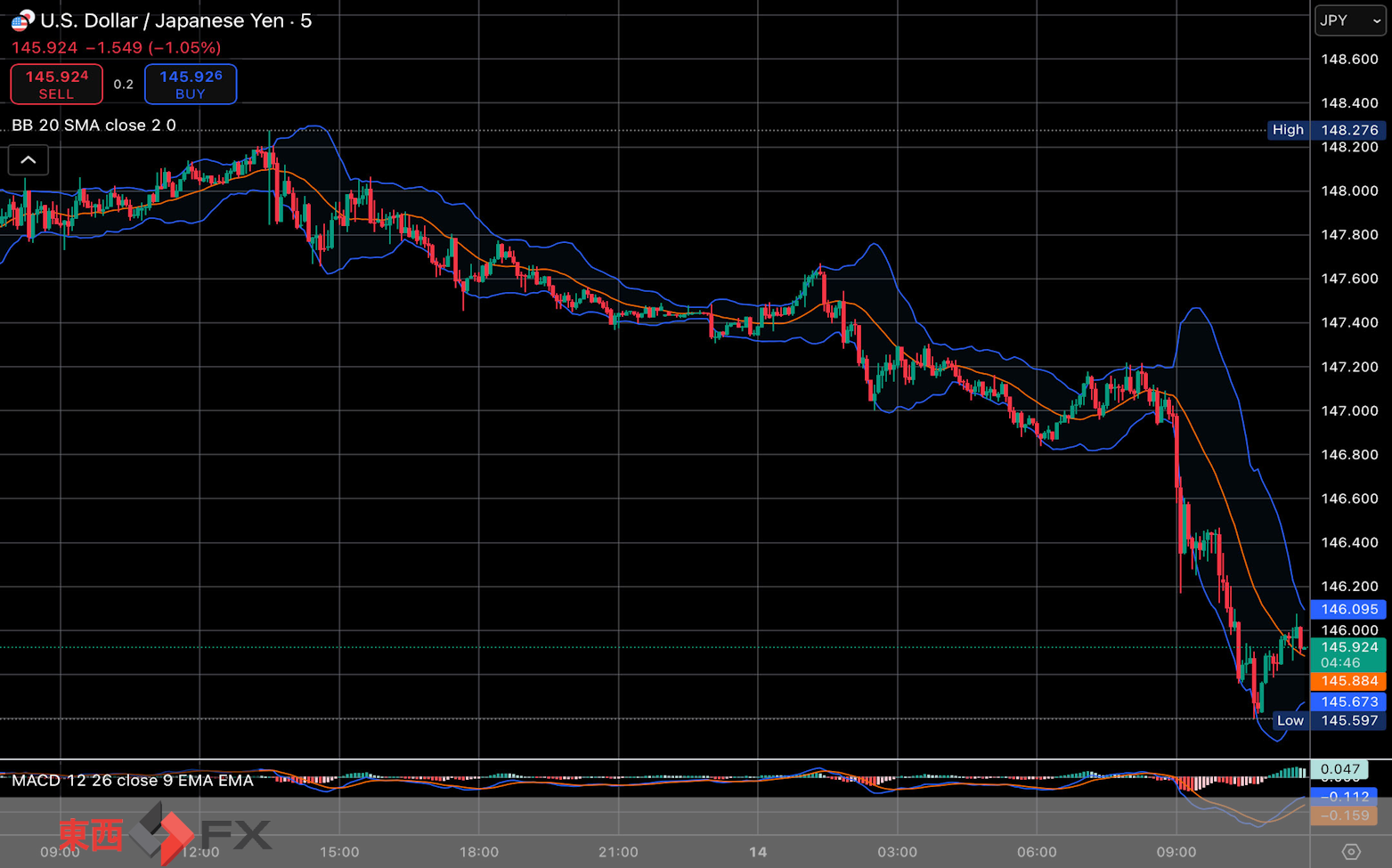The width and height of the screenshot is (1392, 868).
Task: Collapse the indicator legend with the chevron
Action: 28,160
